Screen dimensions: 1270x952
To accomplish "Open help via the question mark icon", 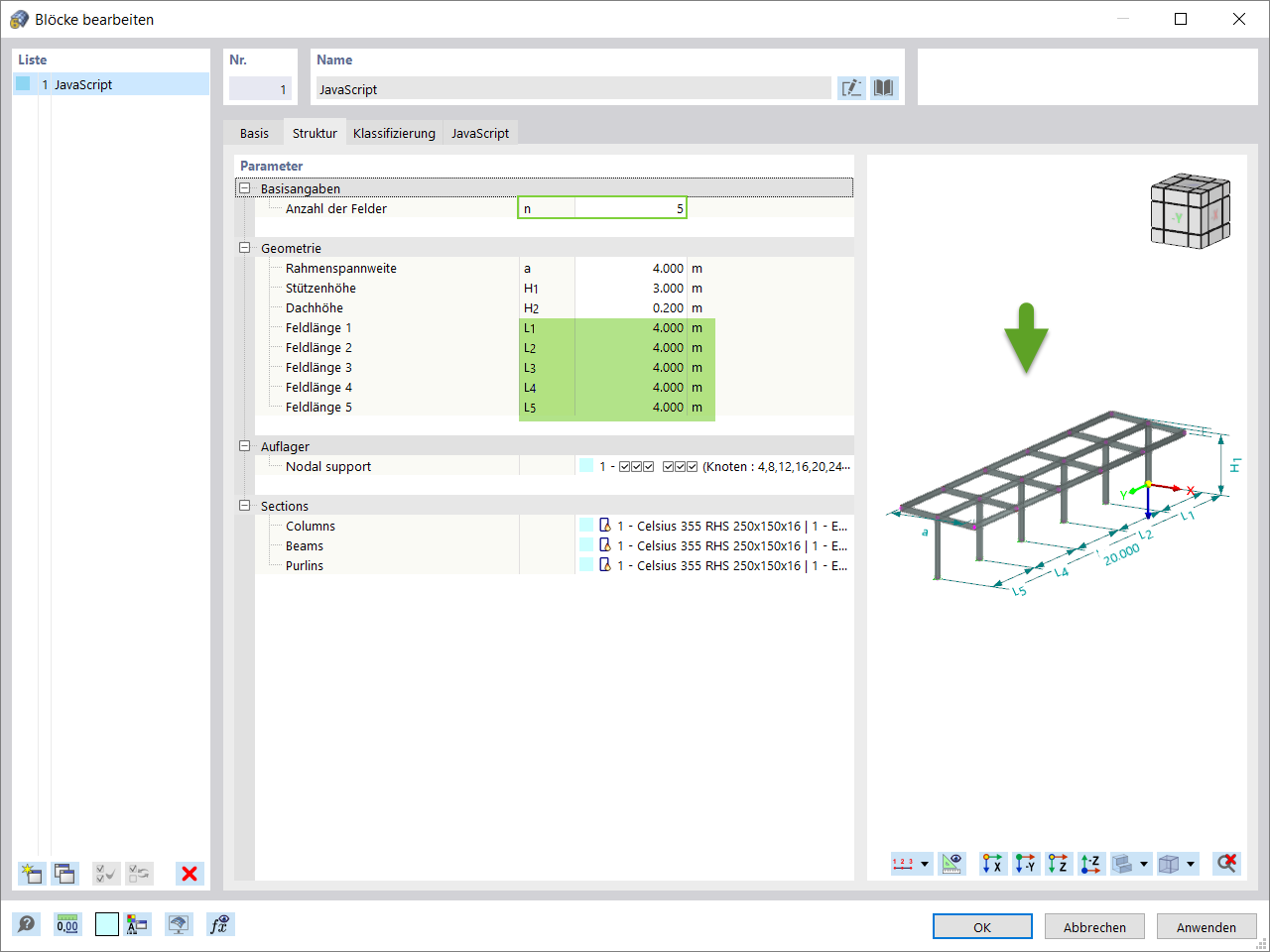I will (27, 924).
